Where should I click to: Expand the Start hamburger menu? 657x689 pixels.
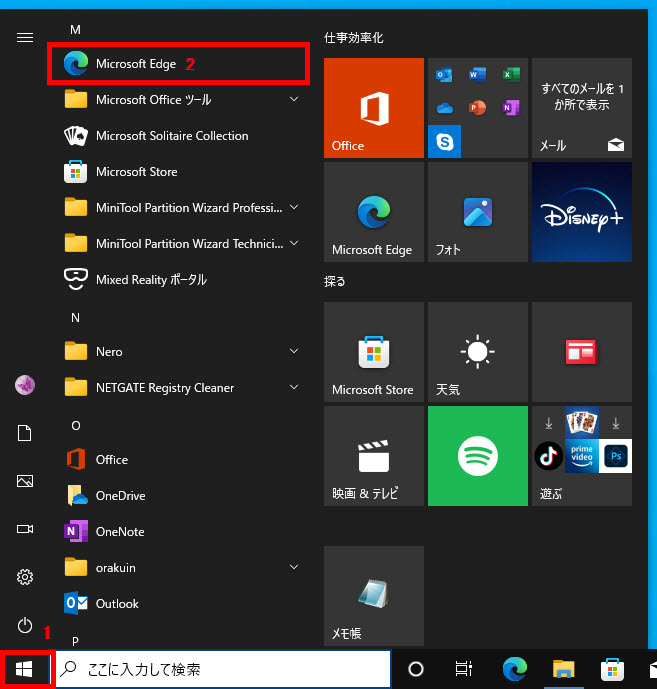(25, 37)
